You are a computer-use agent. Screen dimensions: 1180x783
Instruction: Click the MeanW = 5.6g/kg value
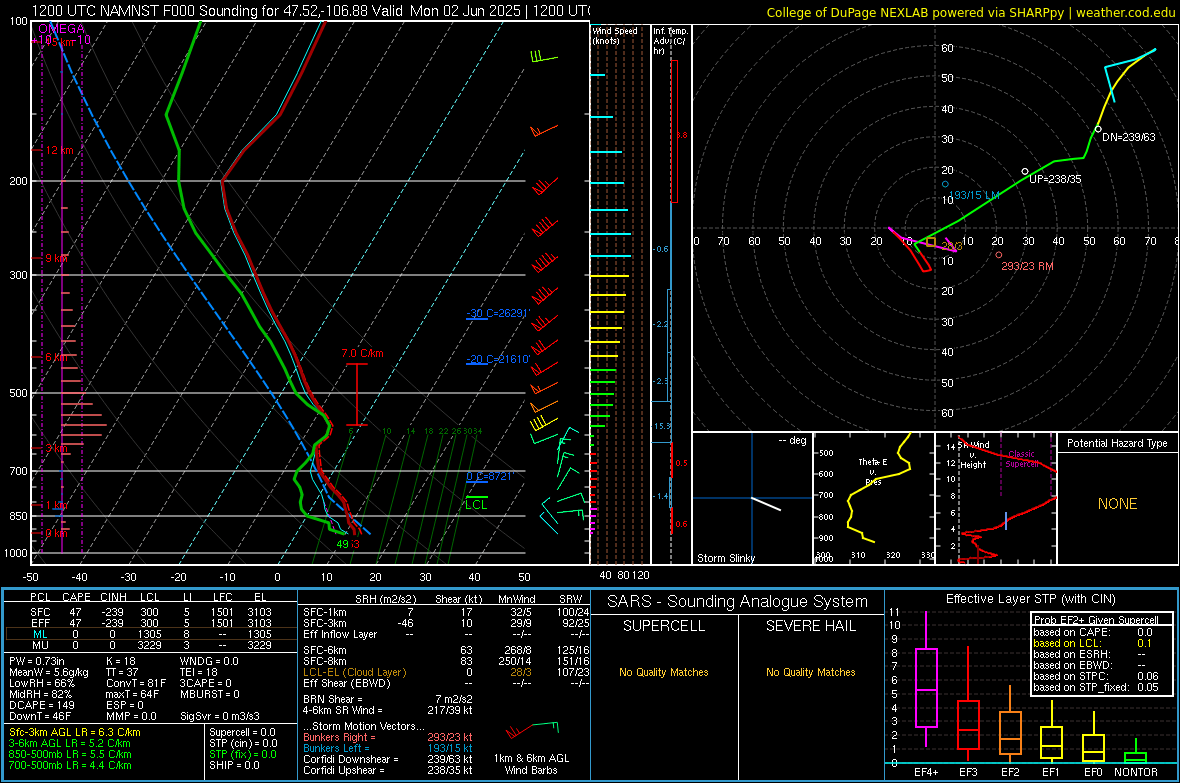(49, 672)
